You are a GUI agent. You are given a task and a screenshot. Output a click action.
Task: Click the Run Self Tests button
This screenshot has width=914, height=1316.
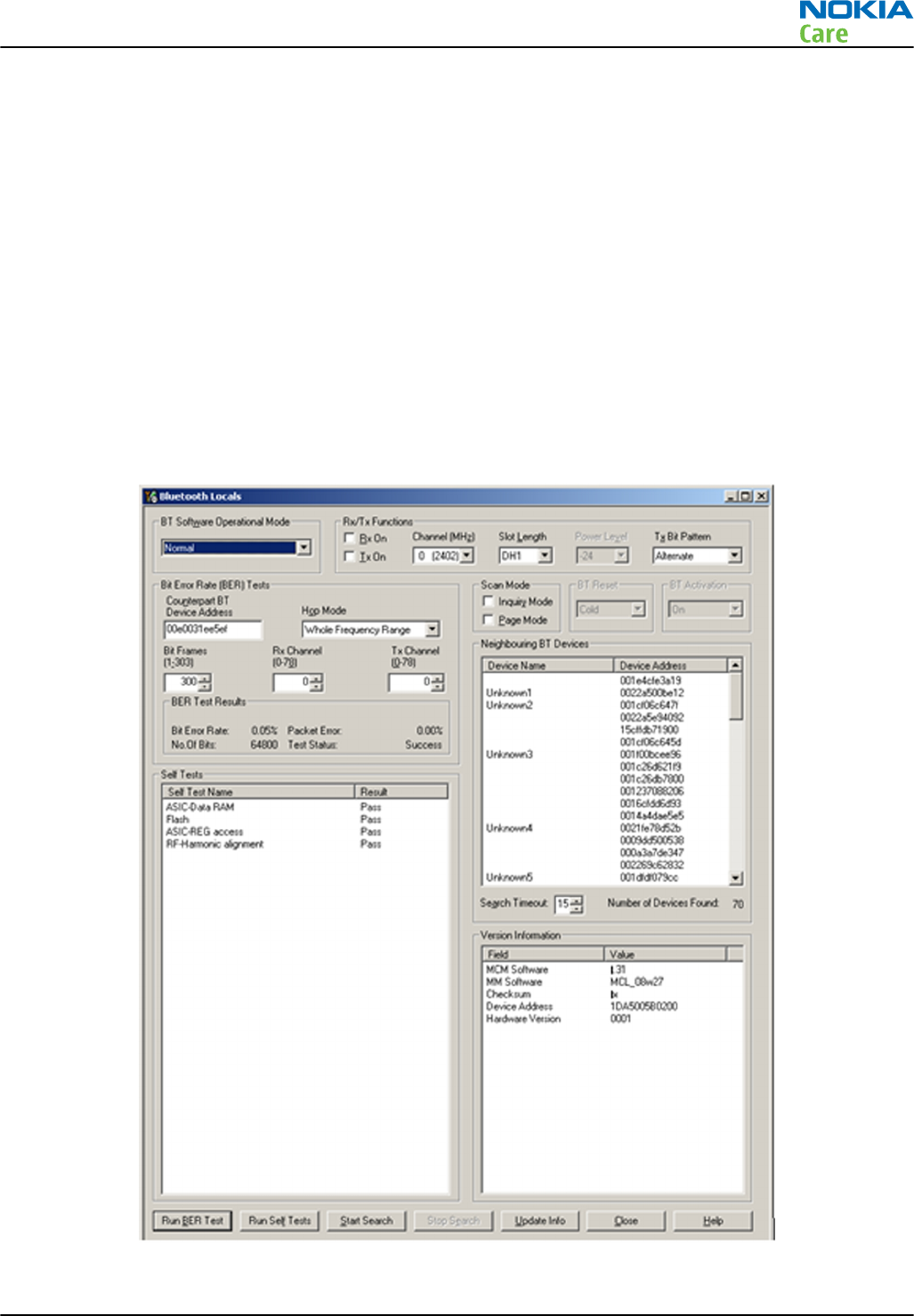(x=279, y=1221)
